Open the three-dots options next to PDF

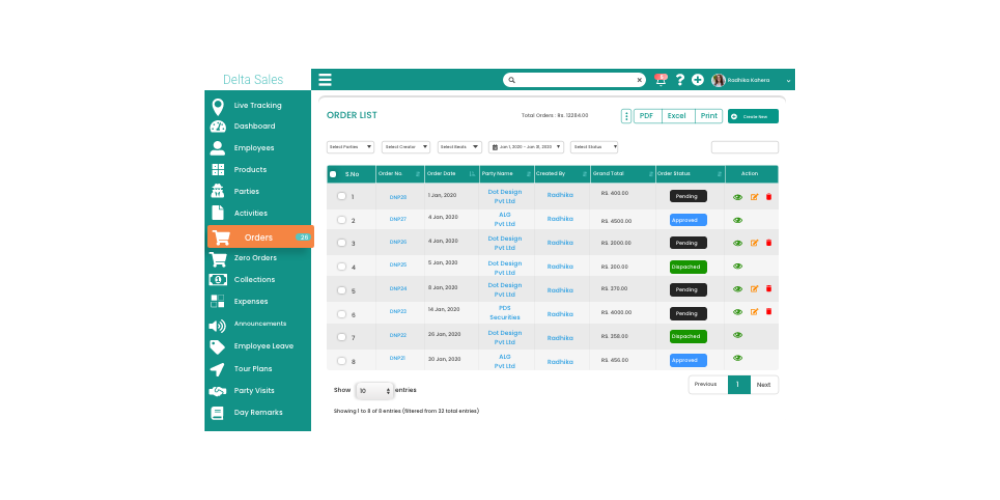(626, 116)
